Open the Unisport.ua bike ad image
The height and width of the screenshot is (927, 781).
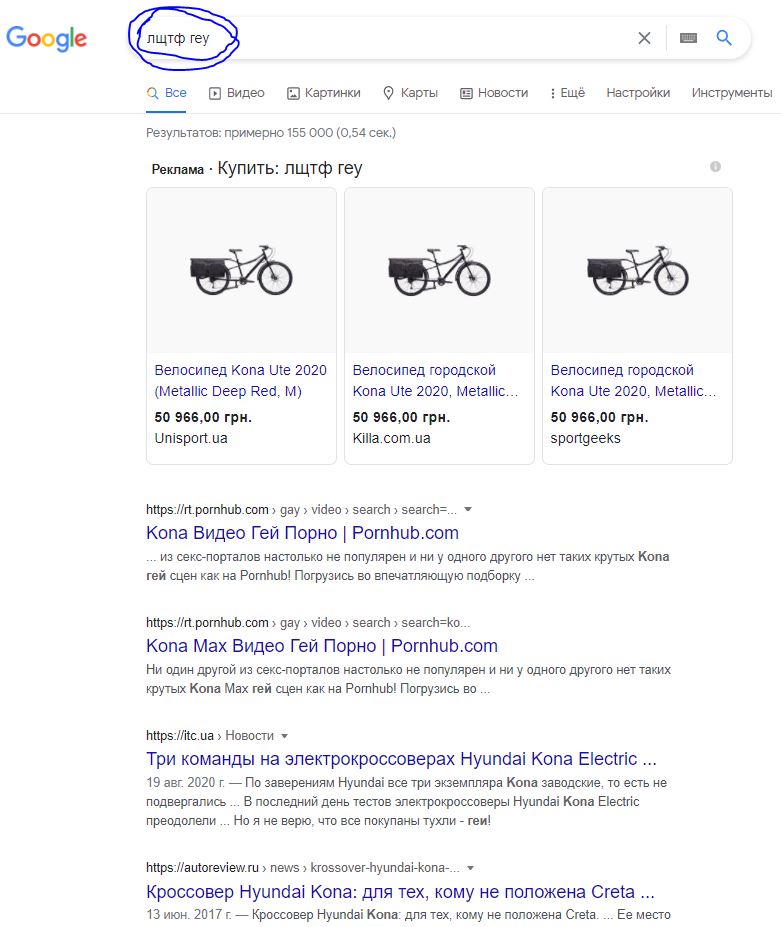pos(241,271)
